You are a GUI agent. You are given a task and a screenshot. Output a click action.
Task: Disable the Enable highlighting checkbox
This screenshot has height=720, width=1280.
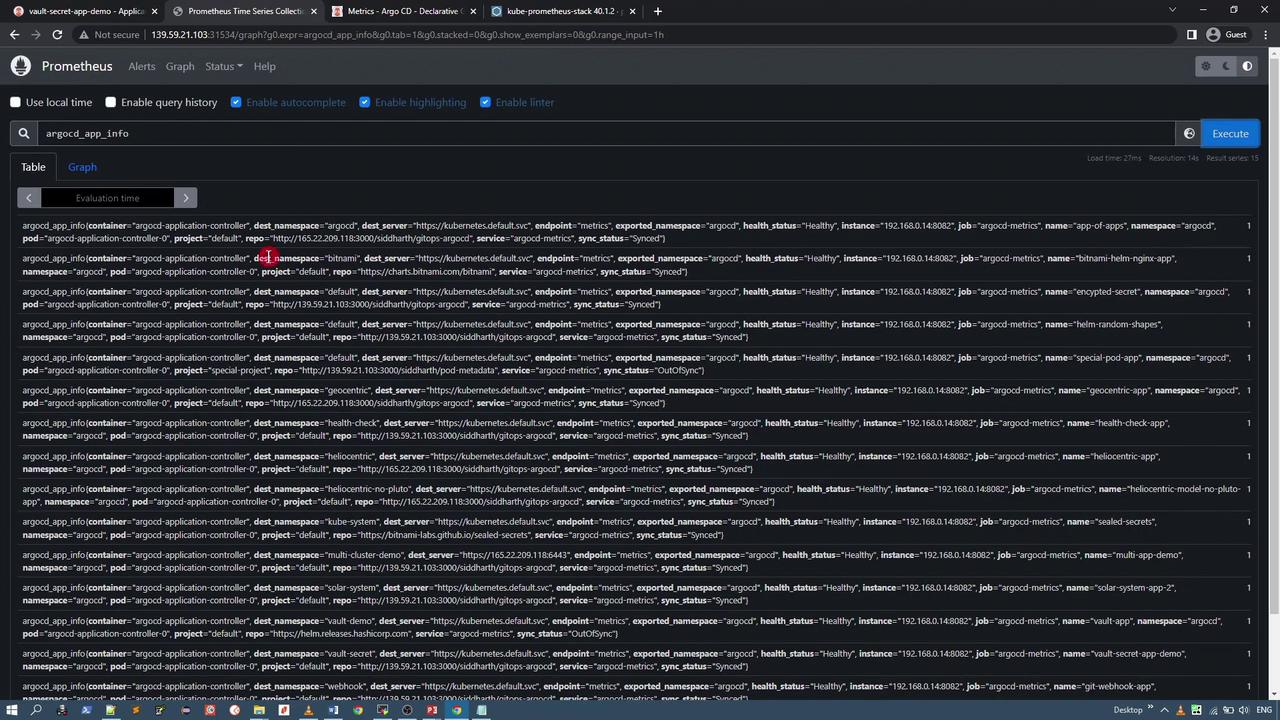point(365,102)
